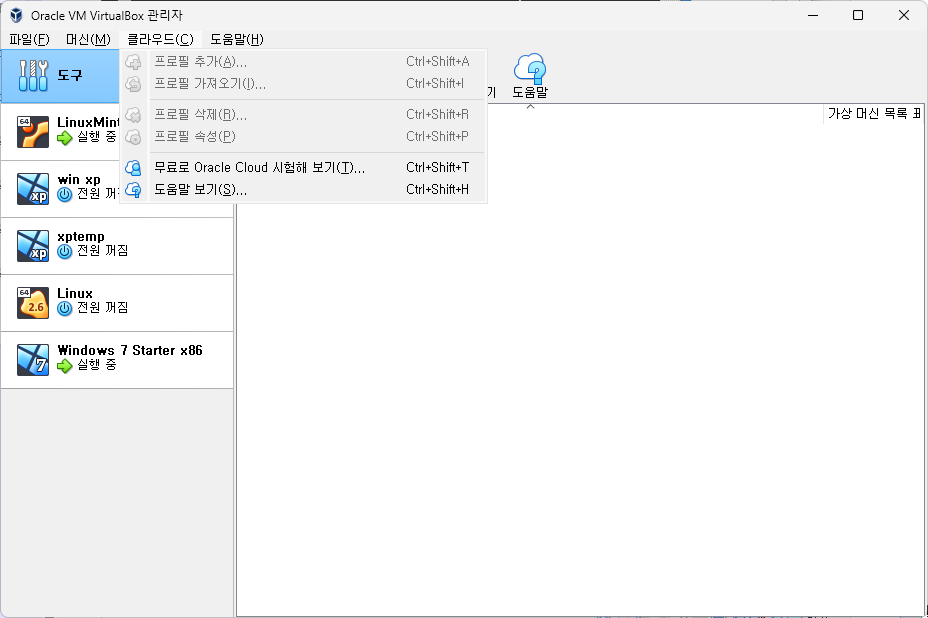The image size is (928, 618).
Task: Select Windows 7 Starter x86 machine
Action: [x=117, y=360]
